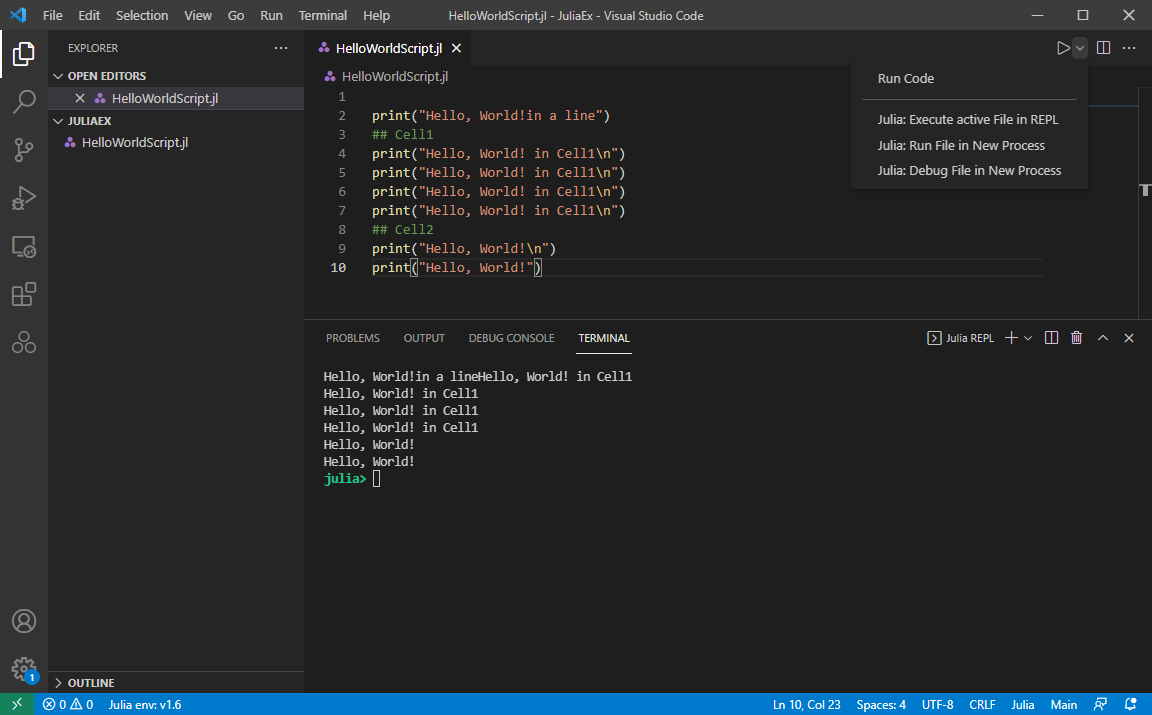Click the ## Cell1 comment line
The width and height of the screenshot is (1152, 715).
403,134
